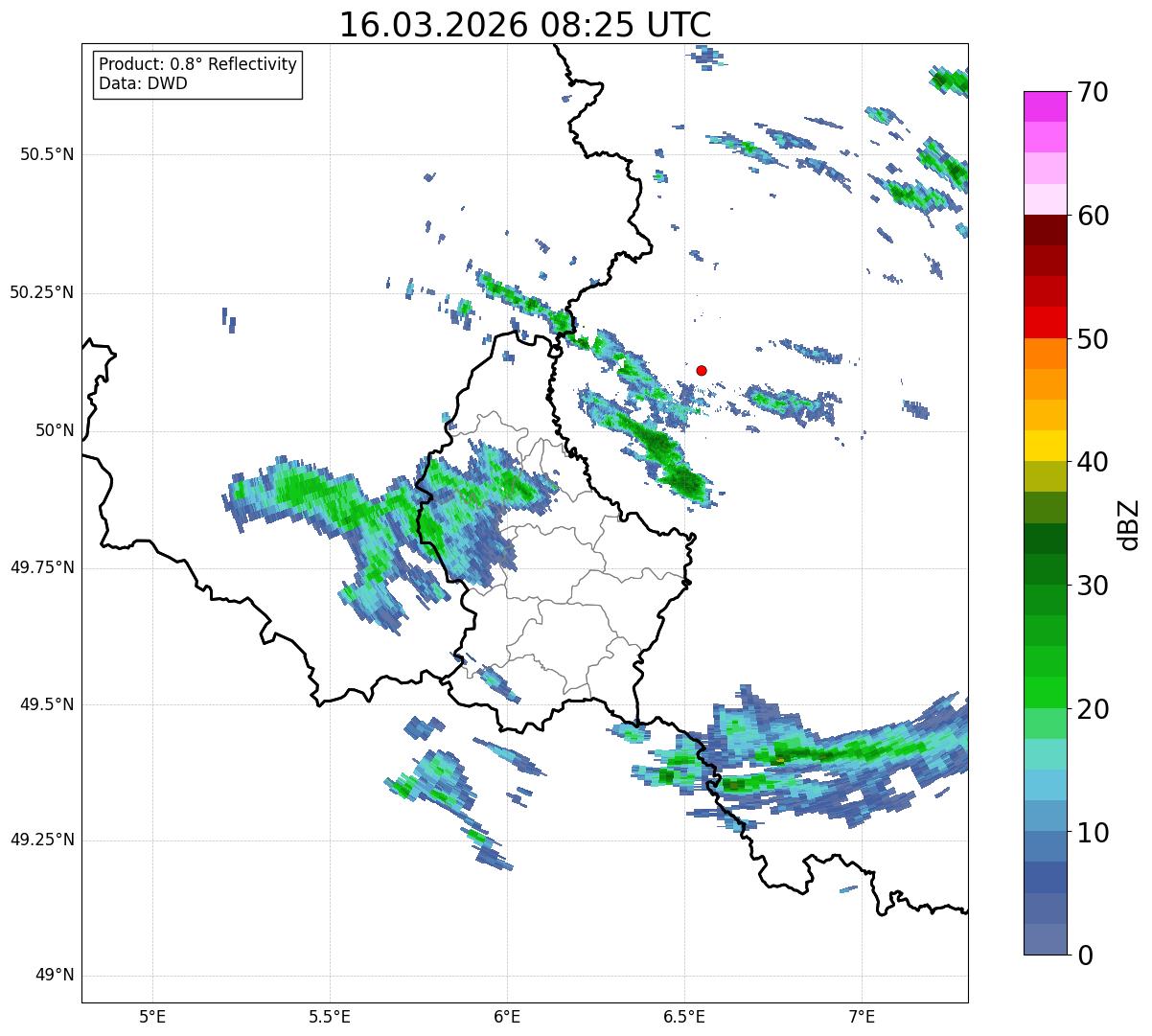Click the '49.5°N' latitude label

tap(46, 704)
